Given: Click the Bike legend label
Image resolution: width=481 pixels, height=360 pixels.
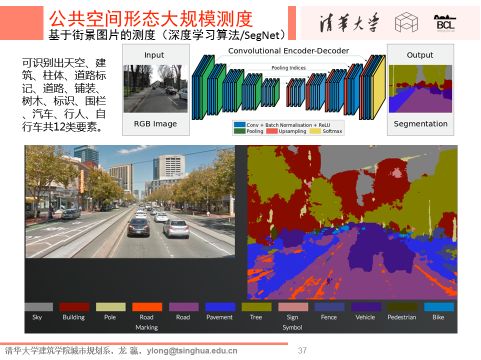Looking at the screenshot, I should pyautogui.click(x=438, y=317).
